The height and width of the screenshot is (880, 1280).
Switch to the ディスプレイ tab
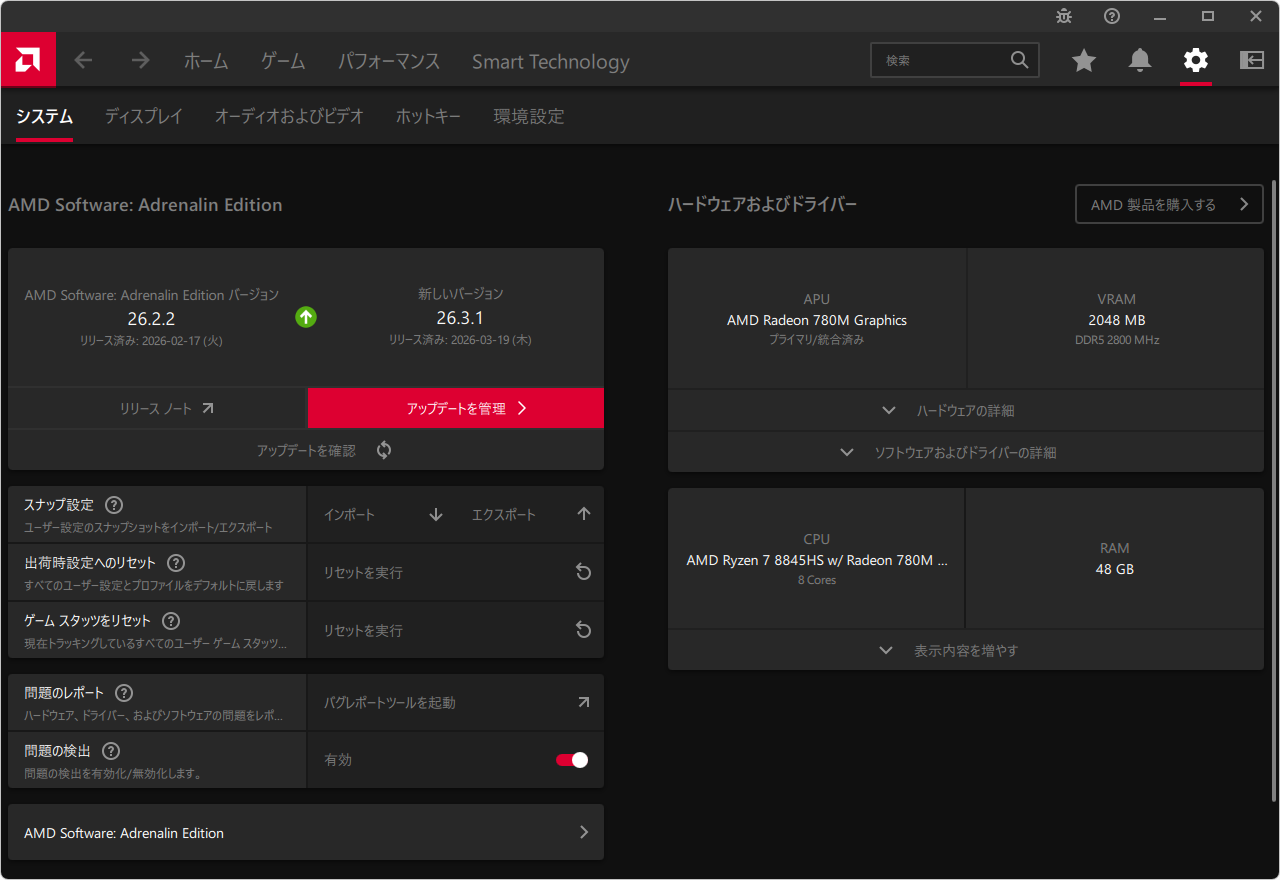tap(144, 117)
